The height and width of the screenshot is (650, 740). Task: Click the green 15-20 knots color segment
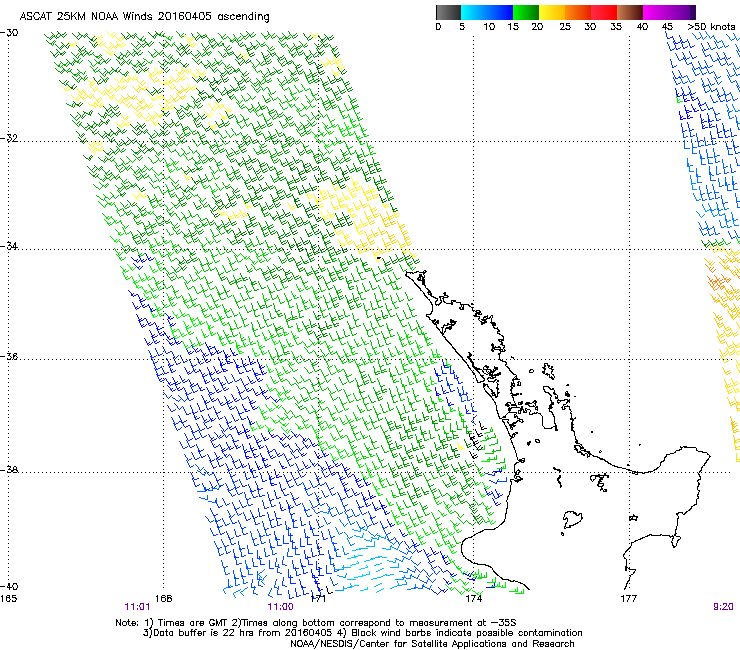click(526, 12)
